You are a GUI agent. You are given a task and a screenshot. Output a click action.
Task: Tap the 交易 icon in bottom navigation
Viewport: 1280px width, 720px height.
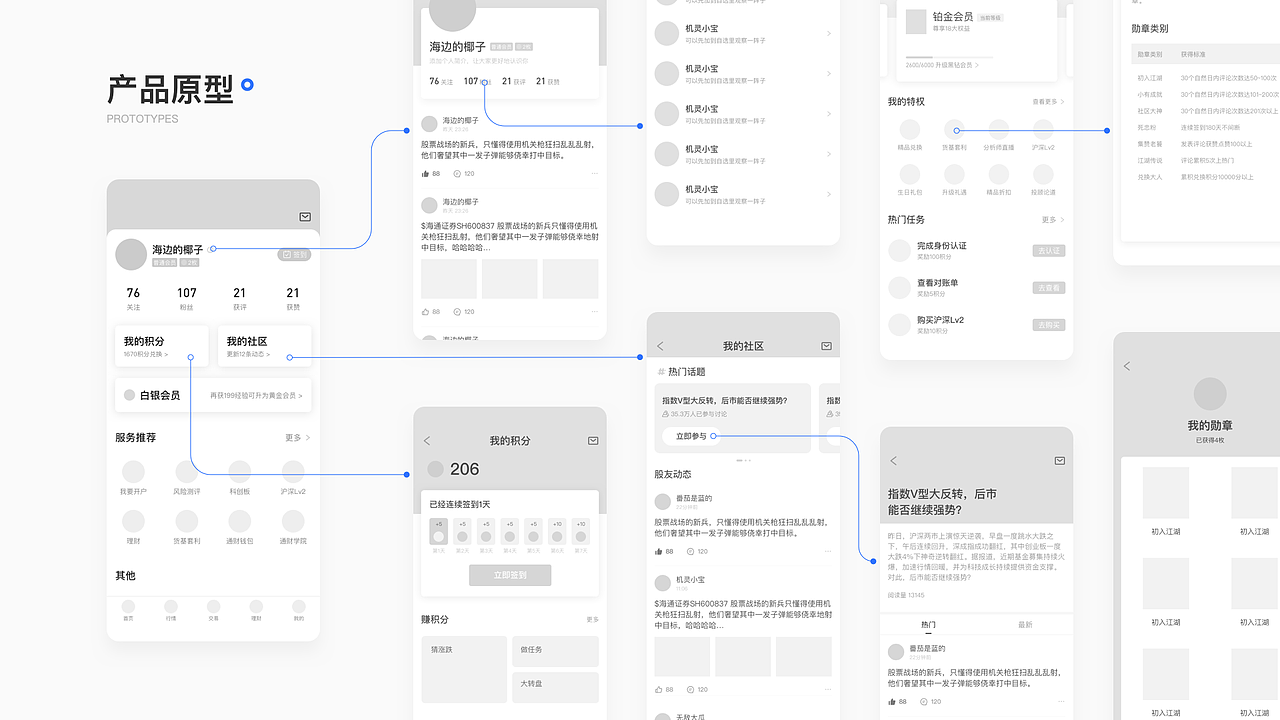point(214,608)
